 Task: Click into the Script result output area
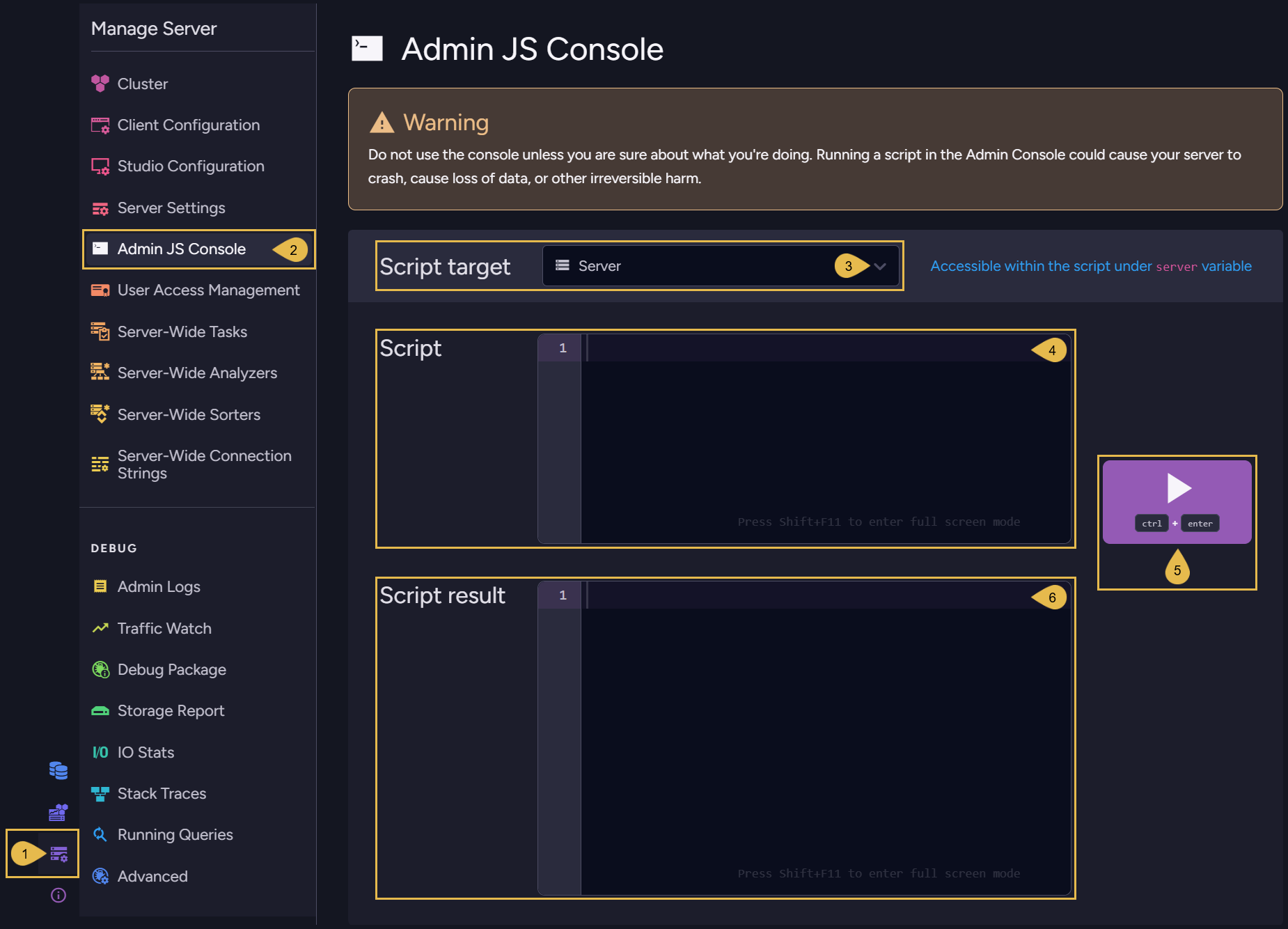pos(826,738)
